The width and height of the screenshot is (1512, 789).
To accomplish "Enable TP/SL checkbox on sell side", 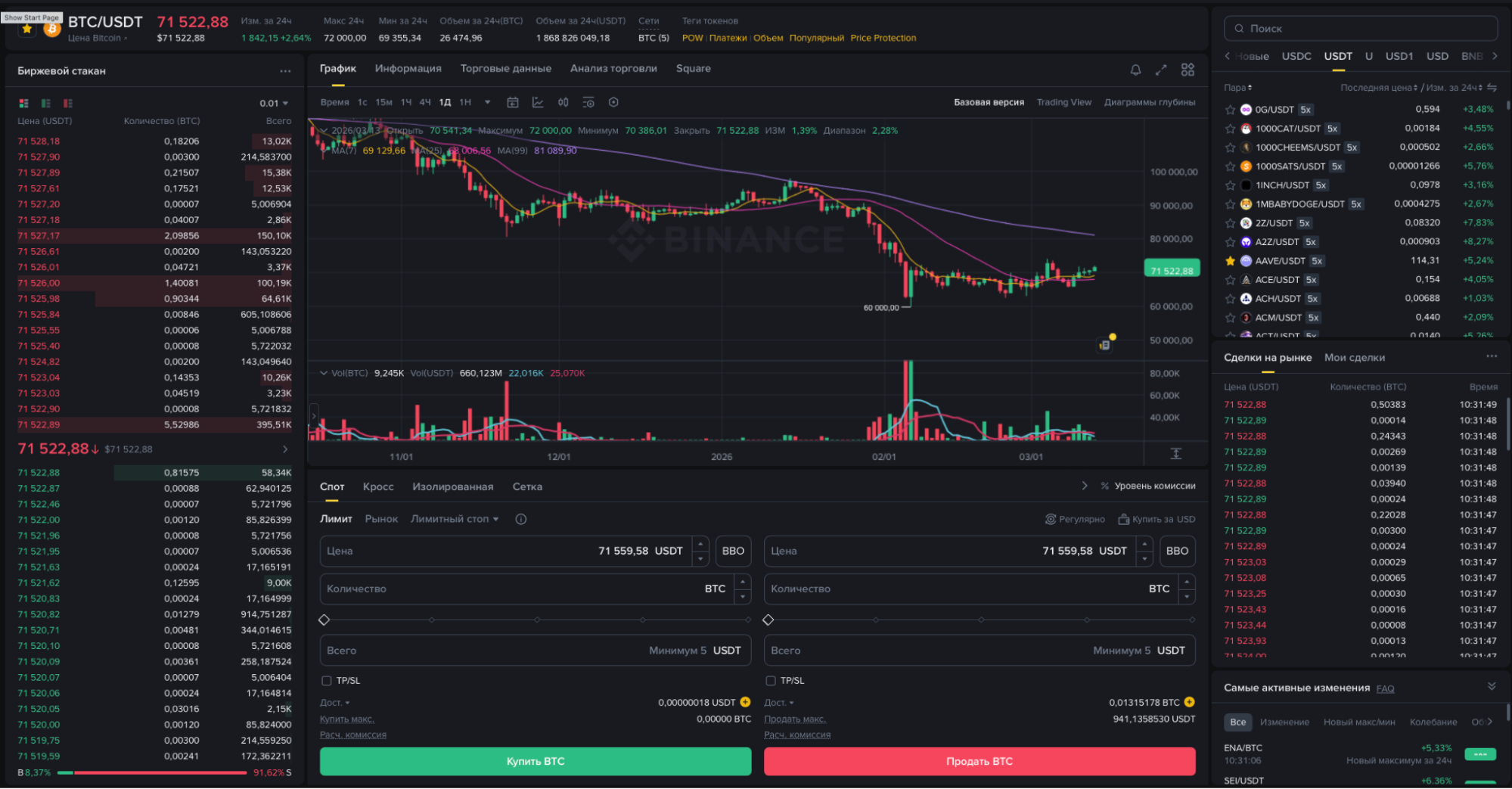I will coord(770,680).
